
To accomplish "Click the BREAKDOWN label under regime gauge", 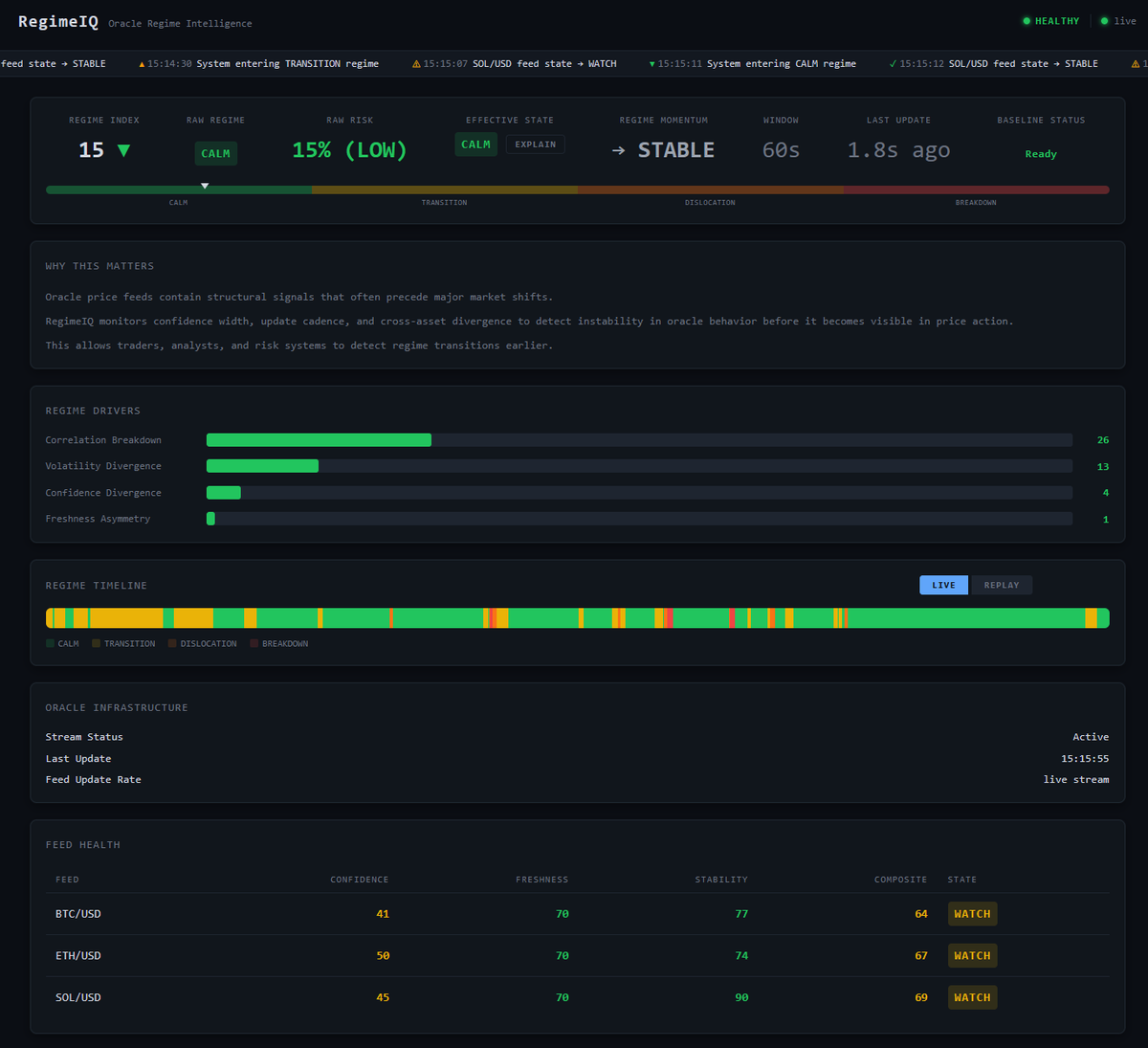I will tap(976, 203).
